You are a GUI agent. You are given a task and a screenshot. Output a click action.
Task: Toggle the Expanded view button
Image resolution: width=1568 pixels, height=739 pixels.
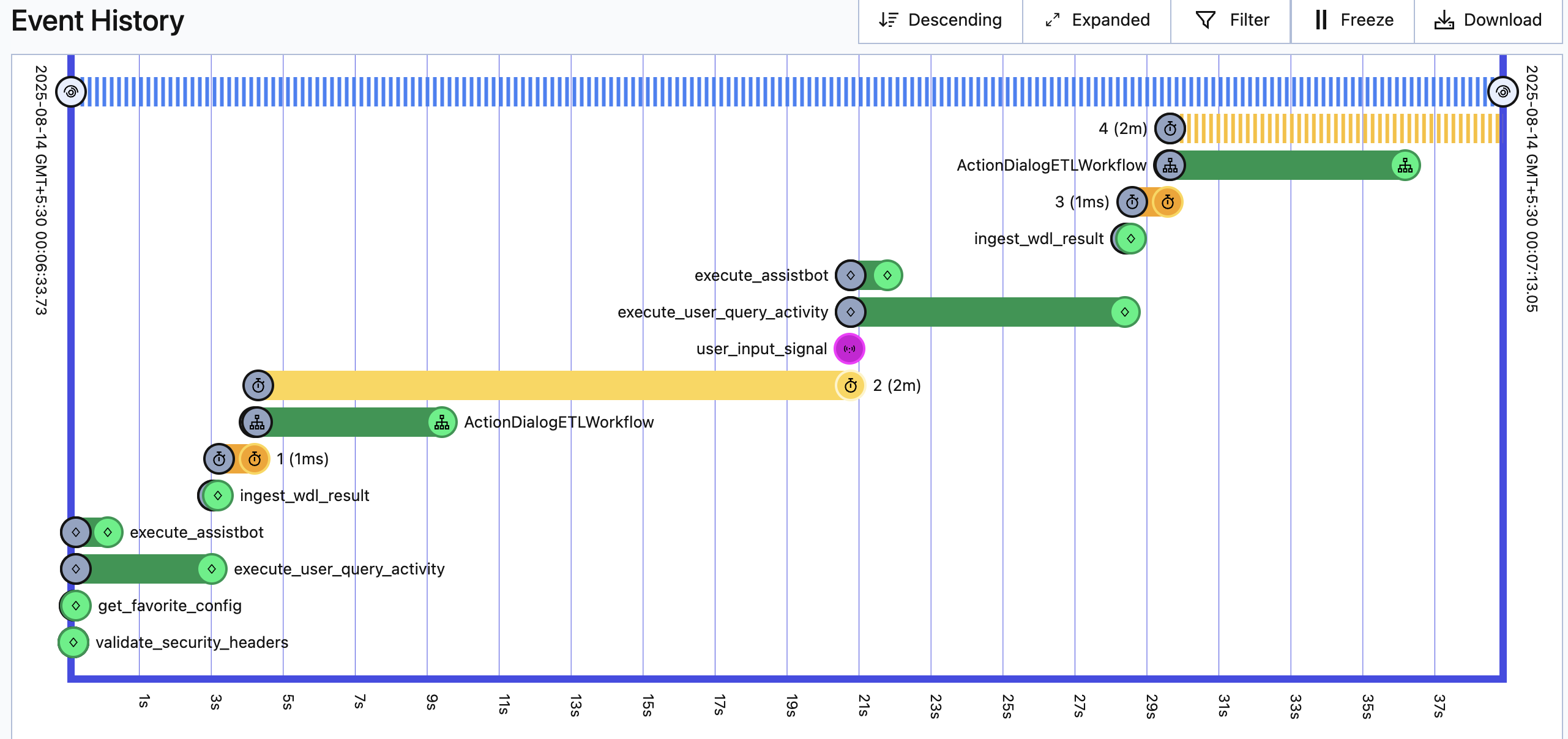click(x=1097, y=20)
